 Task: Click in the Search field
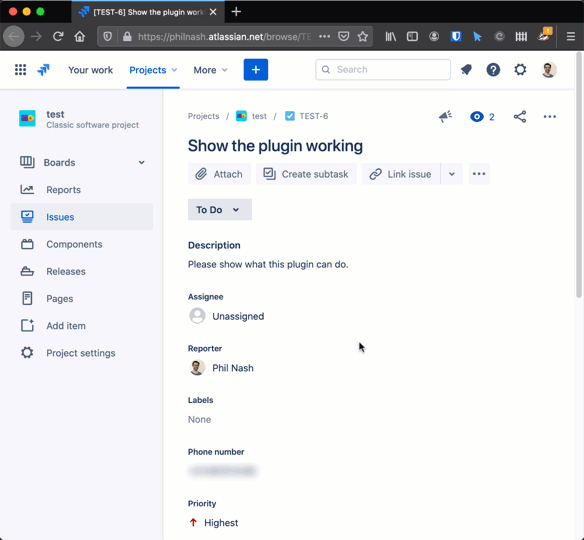(383, 70)
